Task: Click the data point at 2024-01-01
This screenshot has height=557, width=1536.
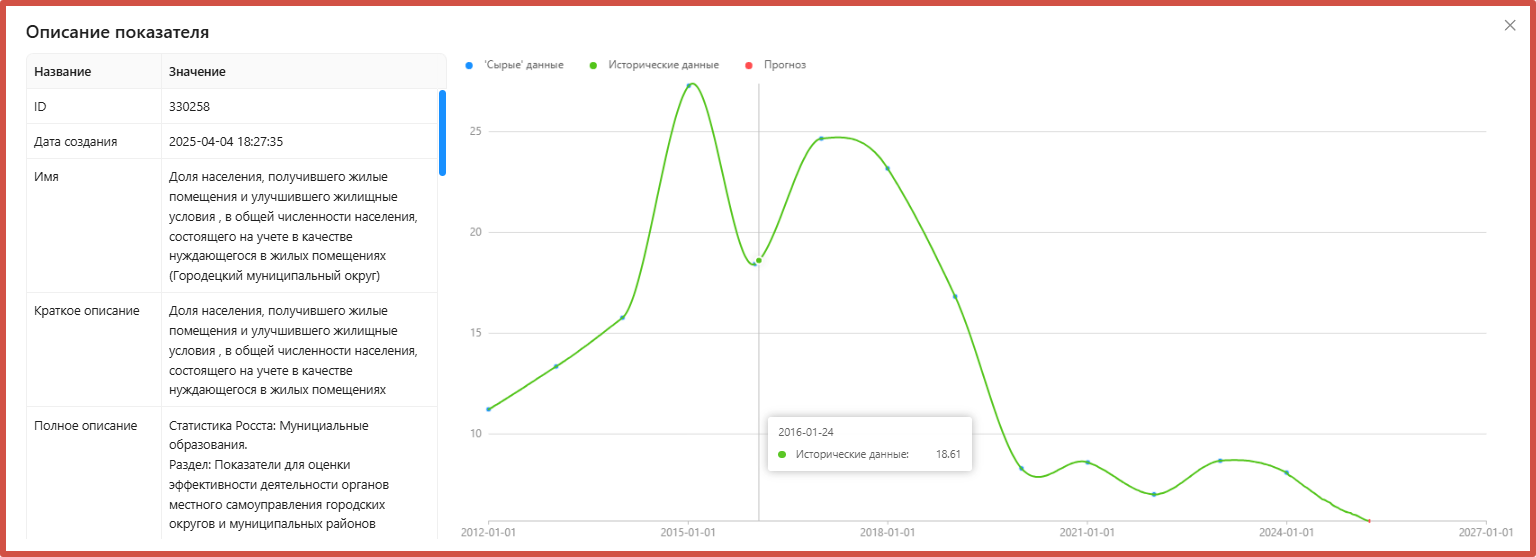Action: click(1286, 473)
